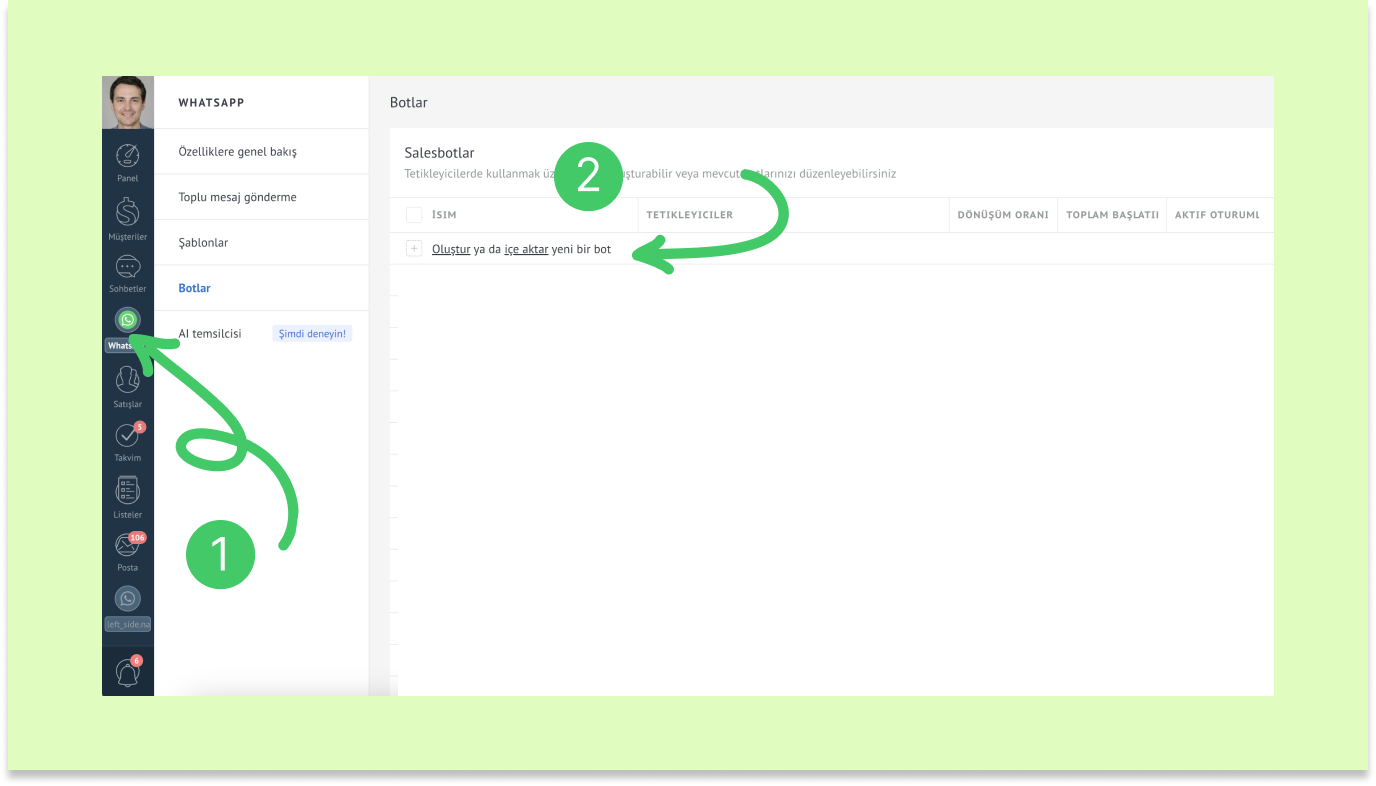Open Posta mail icon showing 106
This screenshot has height=786, width=1376.
[127, 546]
